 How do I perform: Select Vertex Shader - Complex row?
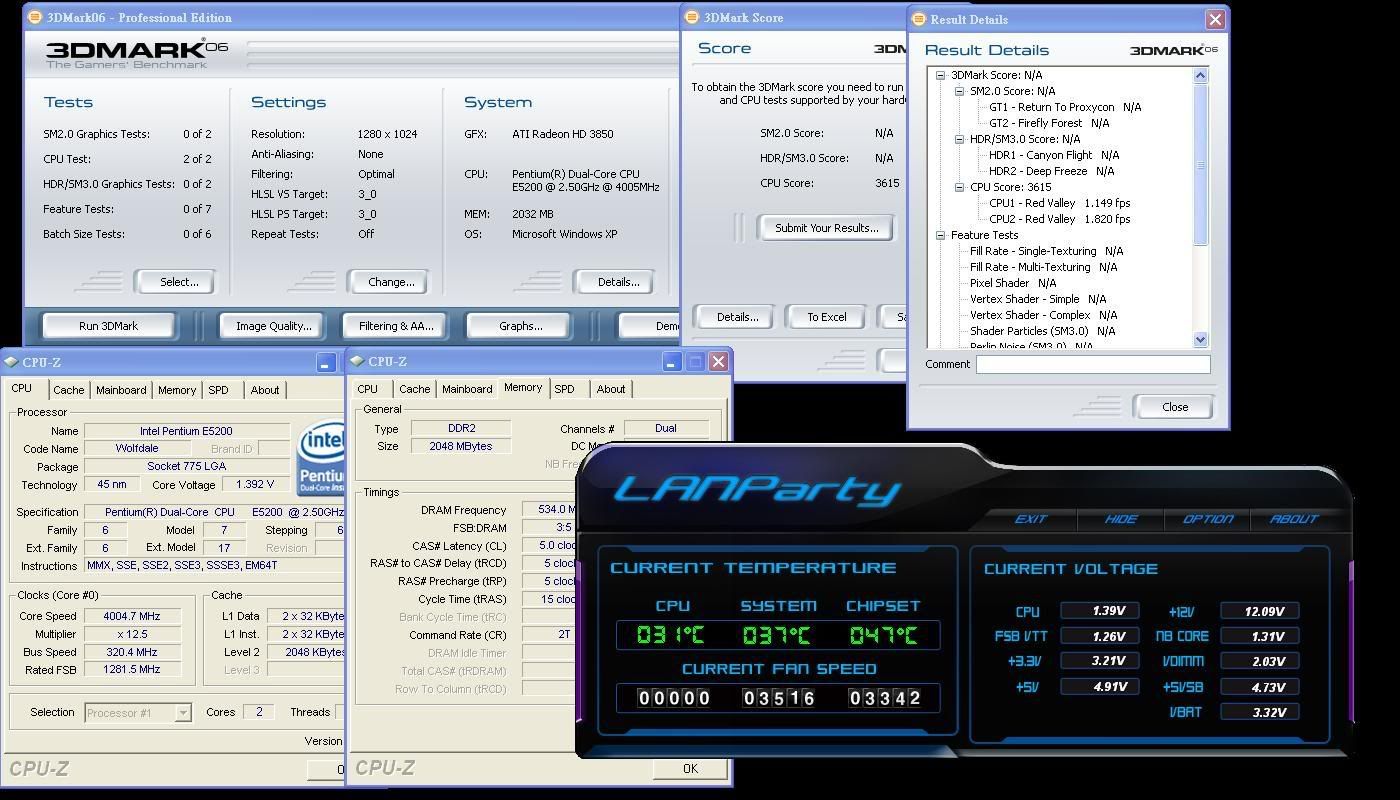point(1043,315)
